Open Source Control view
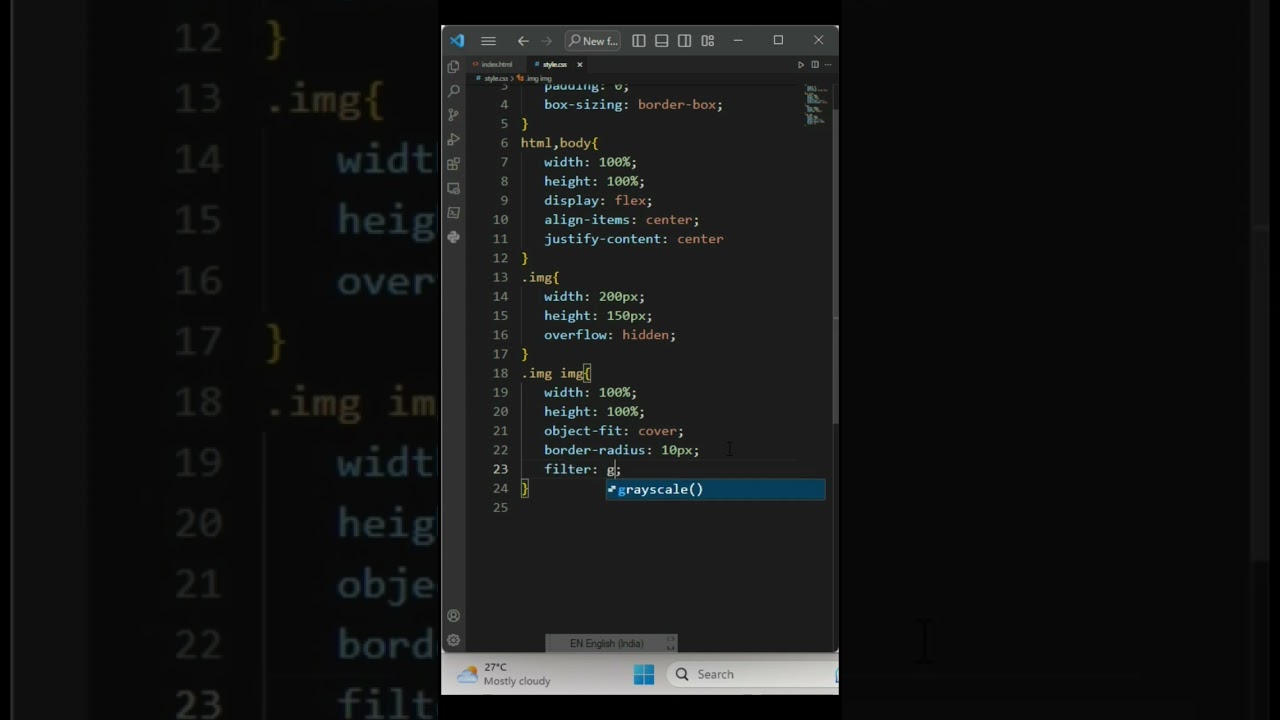 click(x=454, y=115)
